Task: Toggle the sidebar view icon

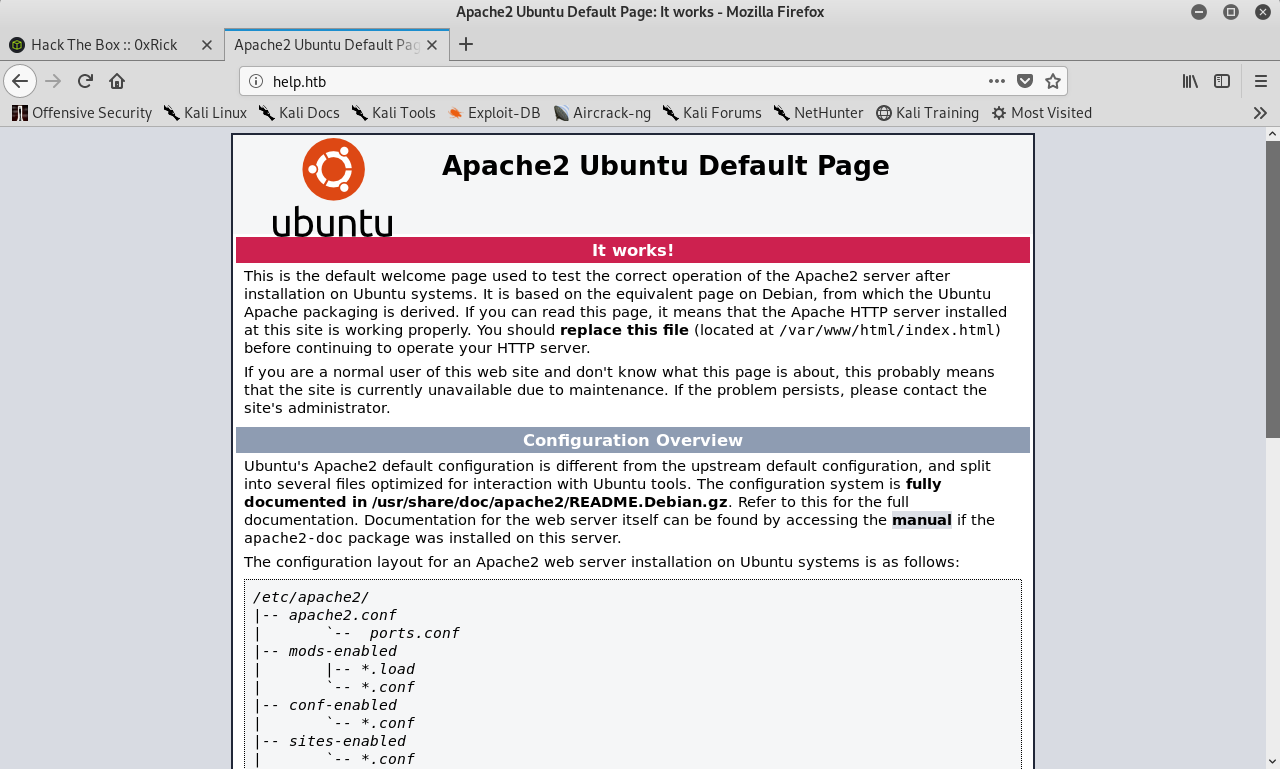Action: (x=1222, y=81)
